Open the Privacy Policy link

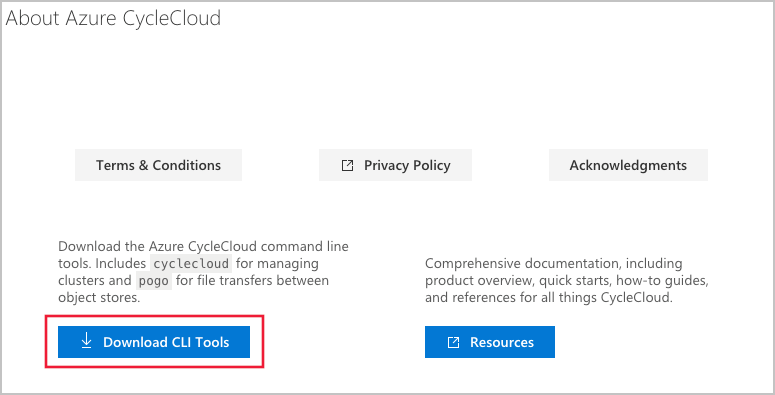tap(395, 165)
